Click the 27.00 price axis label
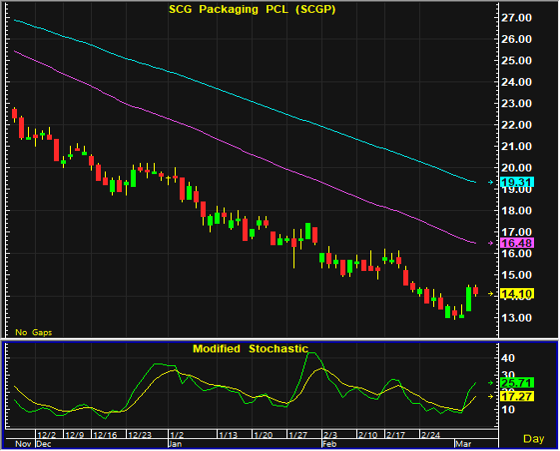The width and height of the screenshot is (560, 451). [x=516, y=18]
